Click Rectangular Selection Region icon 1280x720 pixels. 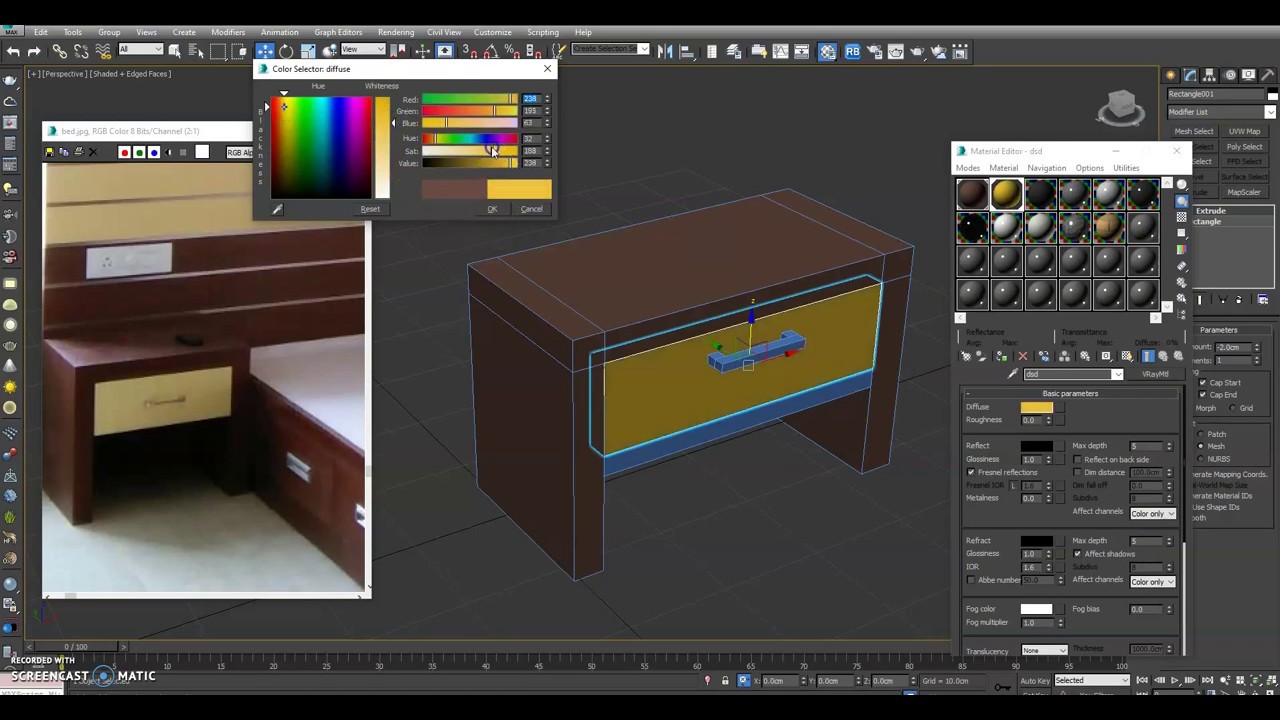pos(217,51)
